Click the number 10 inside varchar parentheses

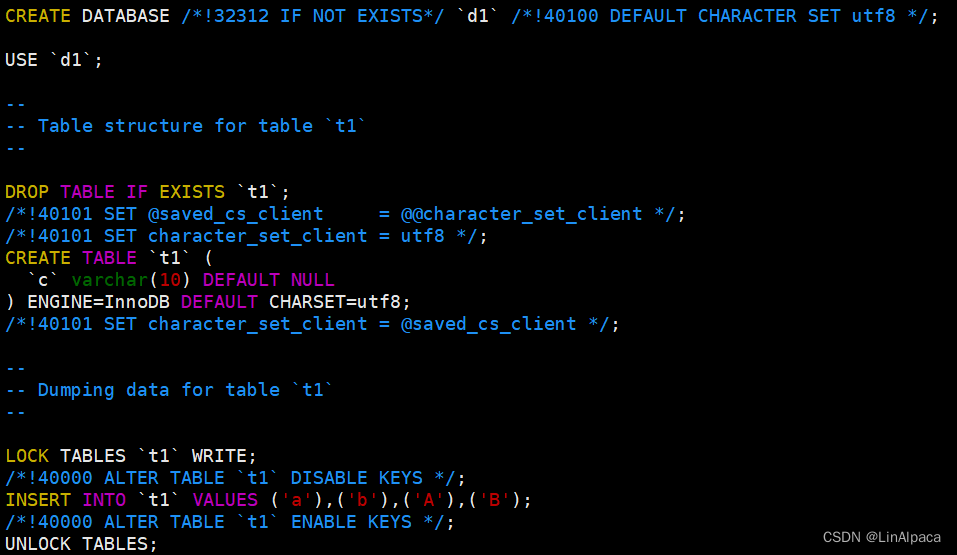170,280
